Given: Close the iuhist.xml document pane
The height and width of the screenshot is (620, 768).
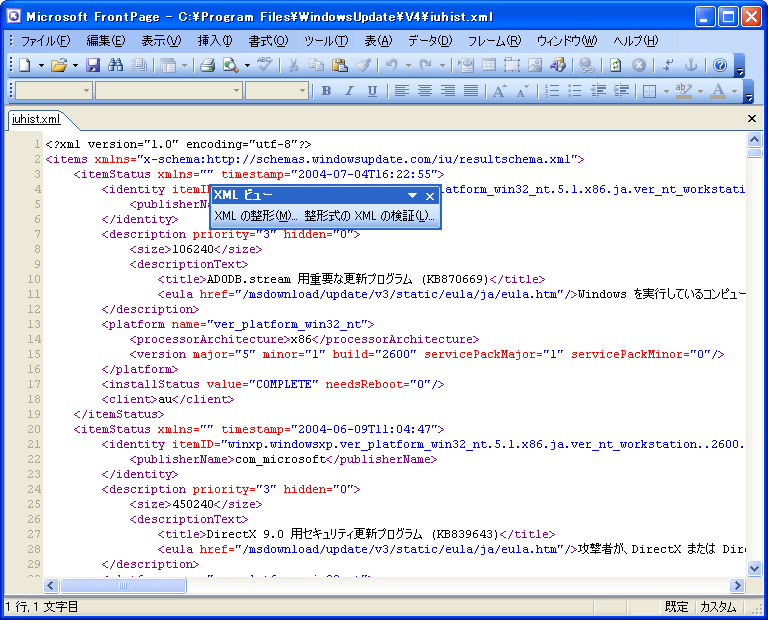Looking at the screenshot, I should click(x=752, y=119).
